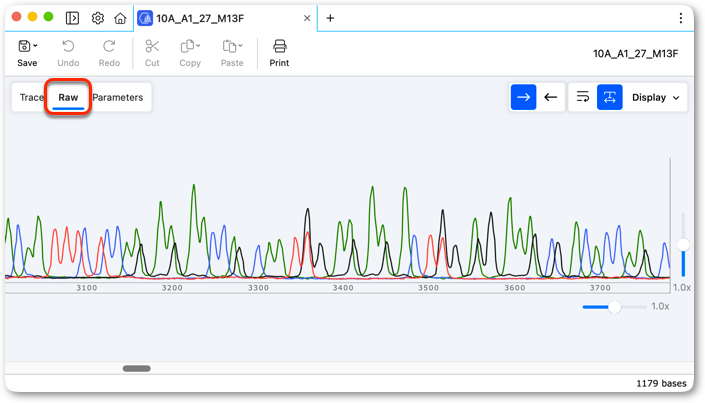Screen dimensions: 705x403
Task: Toggle the sidebar panel icon
Action: pos(72,18)
